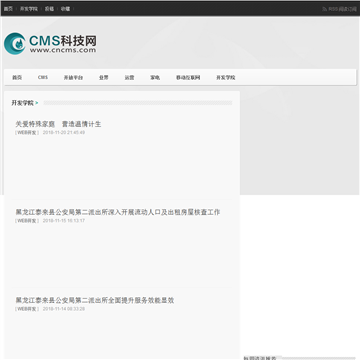Screen dimensions: 360x360
Task: Click WEB开发 tag under 关爱特殊家庭 article
Action: tap(27, 133)
